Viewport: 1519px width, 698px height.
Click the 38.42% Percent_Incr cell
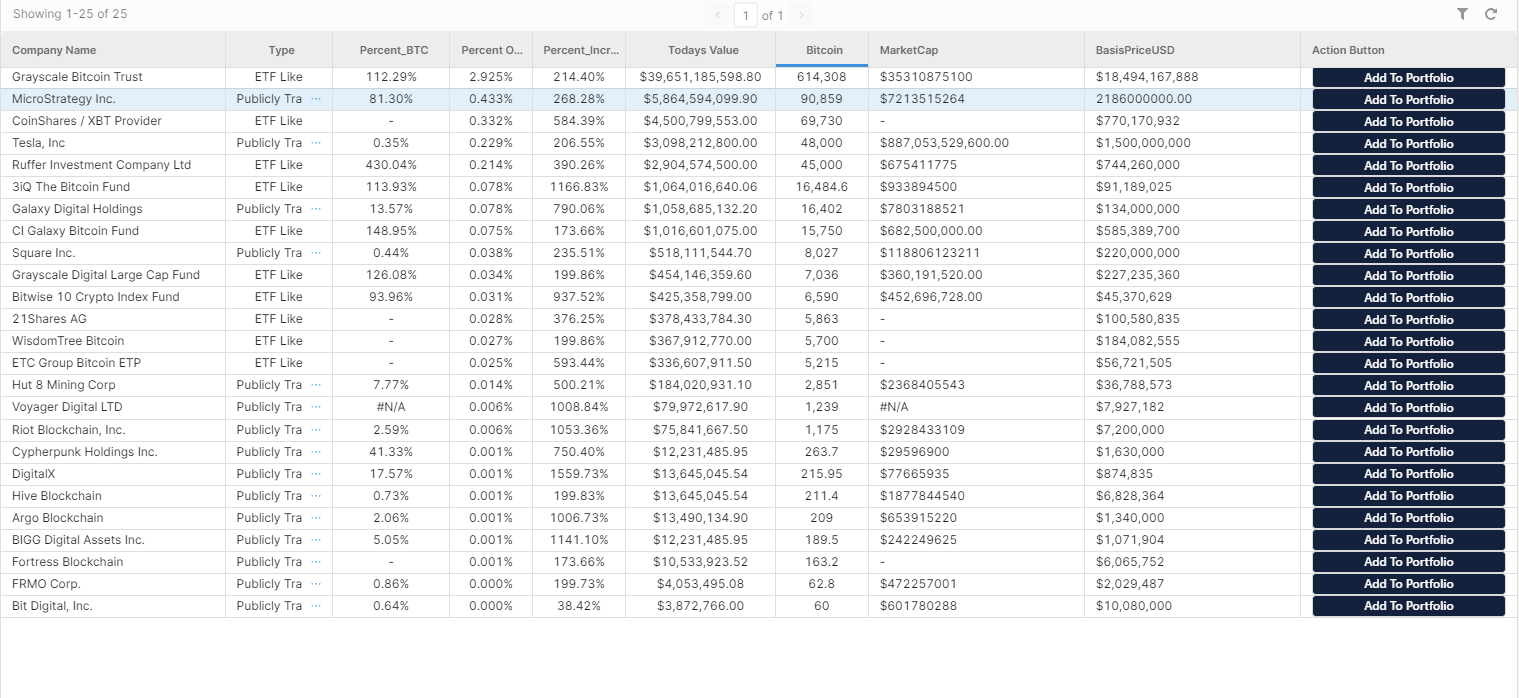(579, 606)
